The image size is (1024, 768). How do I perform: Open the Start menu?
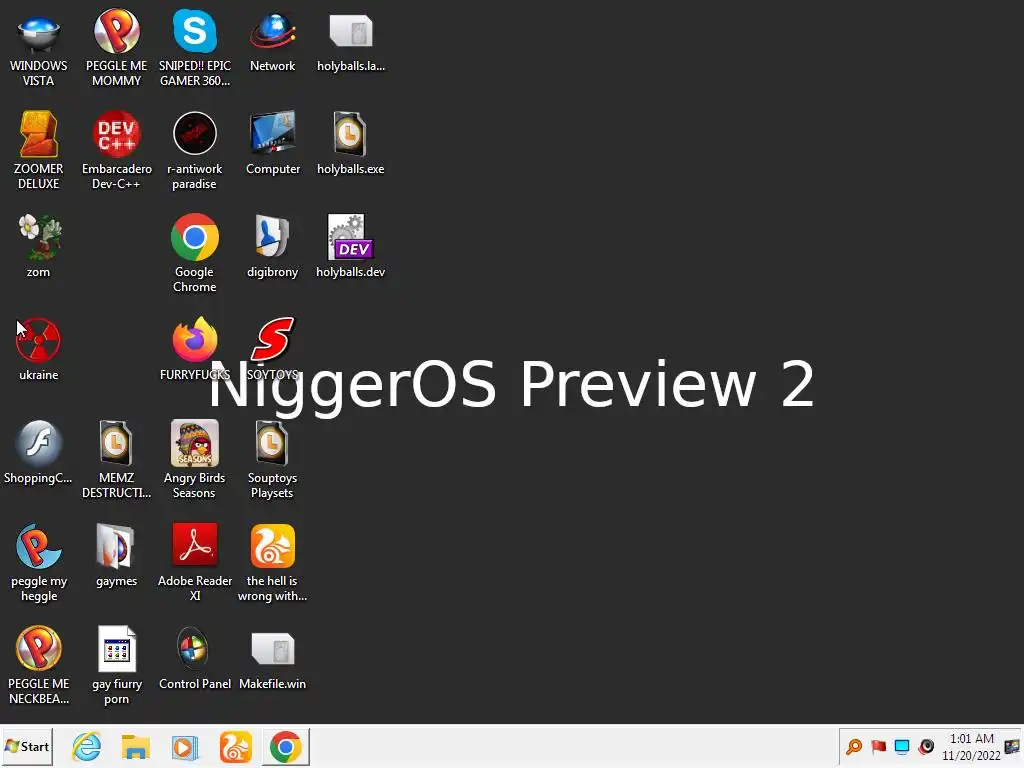pyautogui.click(x=27, y=746)
